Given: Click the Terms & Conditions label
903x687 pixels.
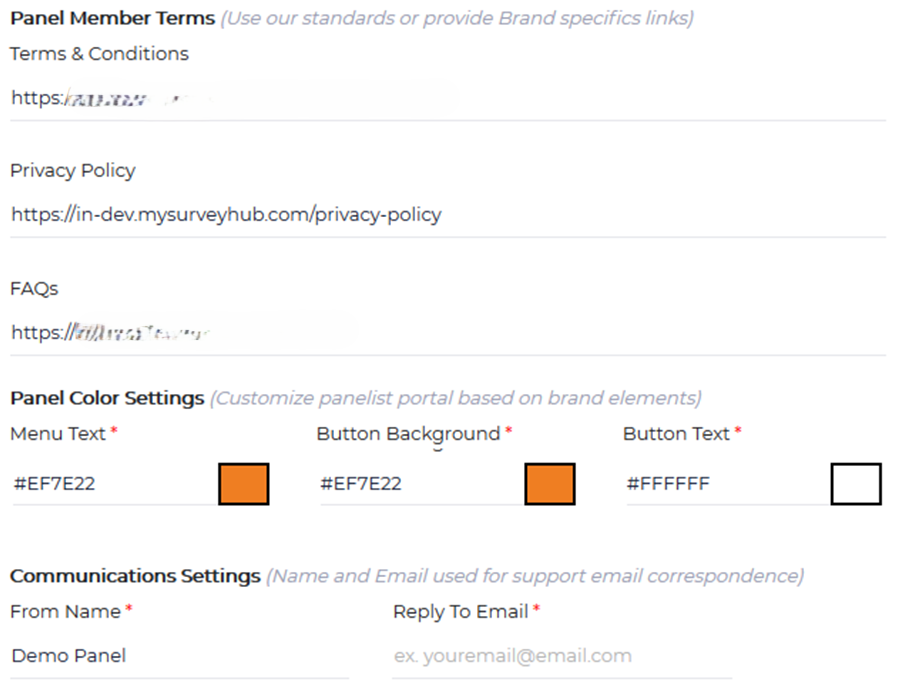Looking at the screenshot, I should [99, 54].
